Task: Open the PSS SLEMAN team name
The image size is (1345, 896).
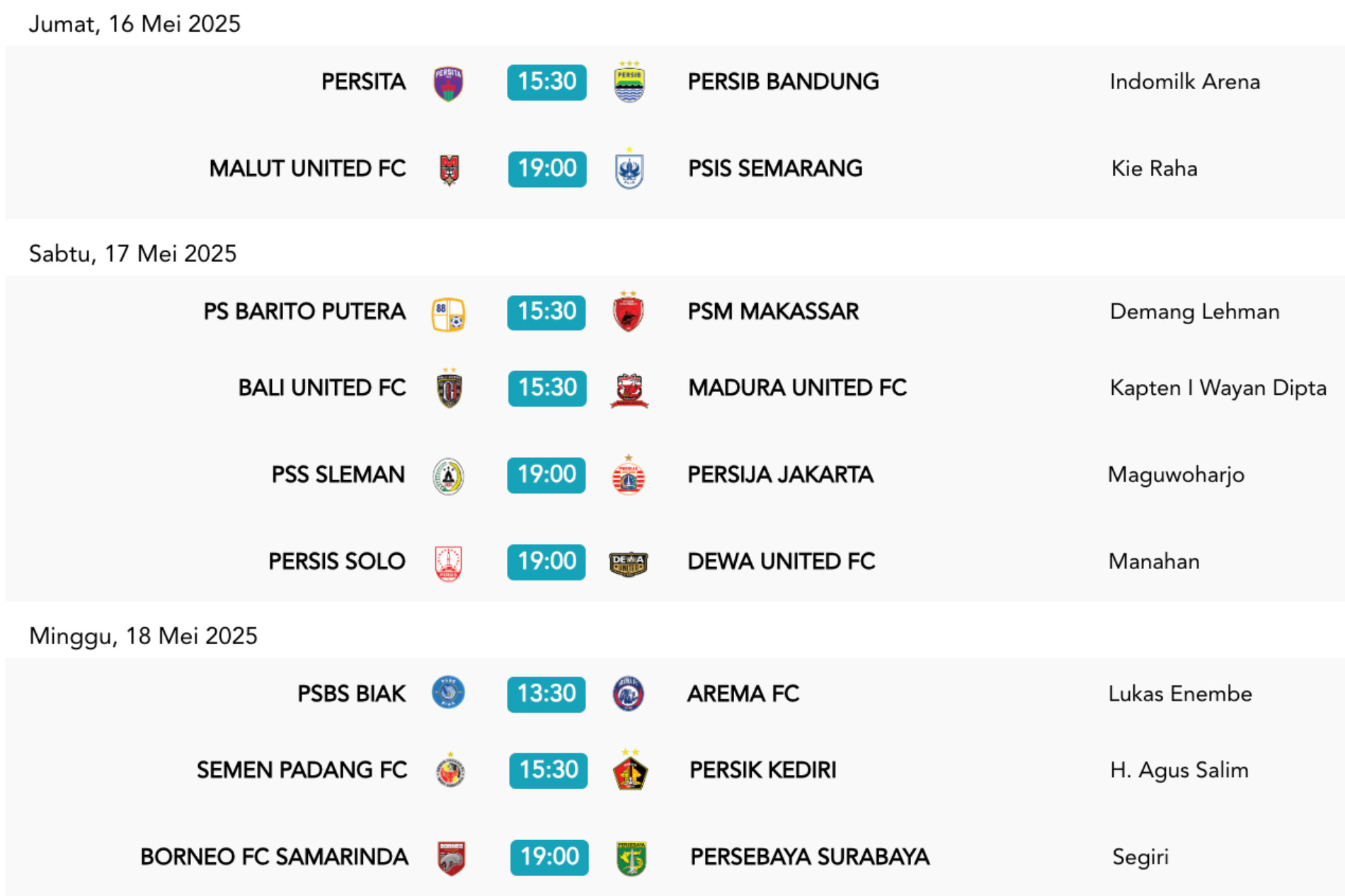Action: [338, 475]
